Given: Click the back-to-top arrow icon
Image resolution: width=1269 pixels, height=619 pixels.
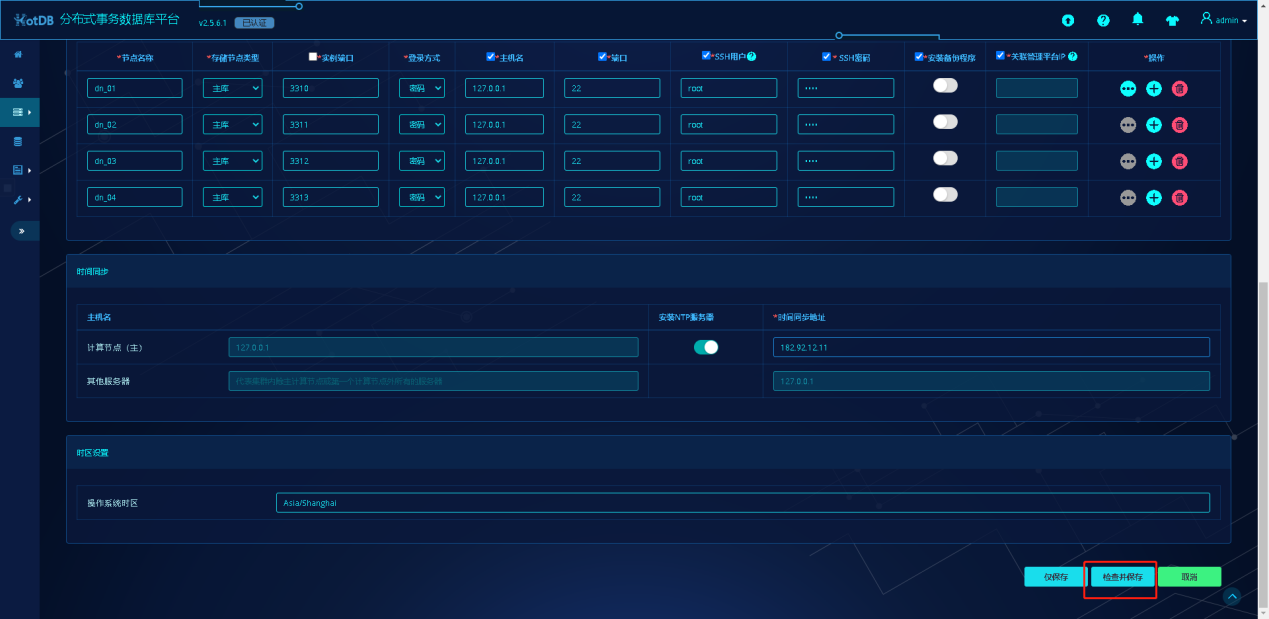Looking at the screenshot, I should click(1232, 596).
